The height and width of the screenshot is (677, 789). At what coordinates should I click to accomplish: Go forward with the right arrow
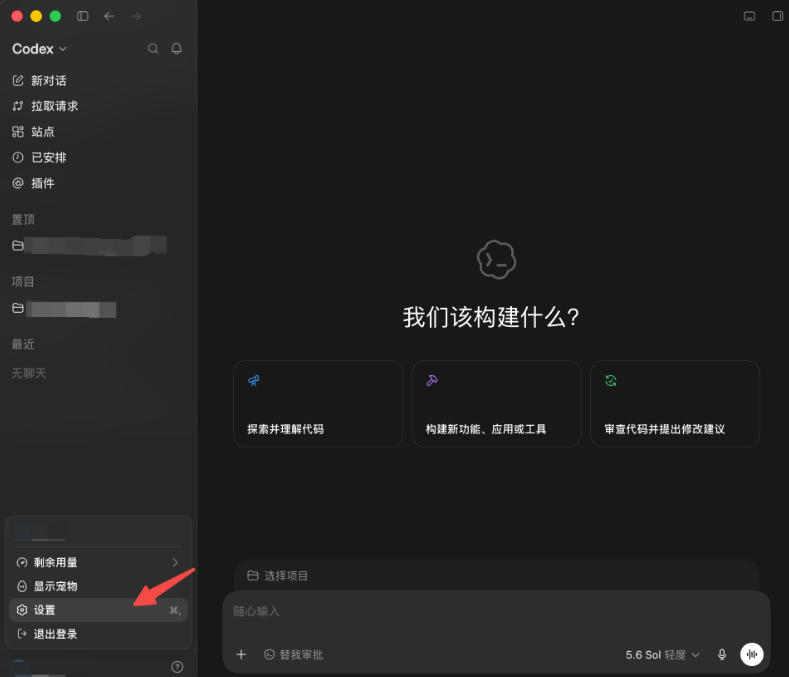136,16
